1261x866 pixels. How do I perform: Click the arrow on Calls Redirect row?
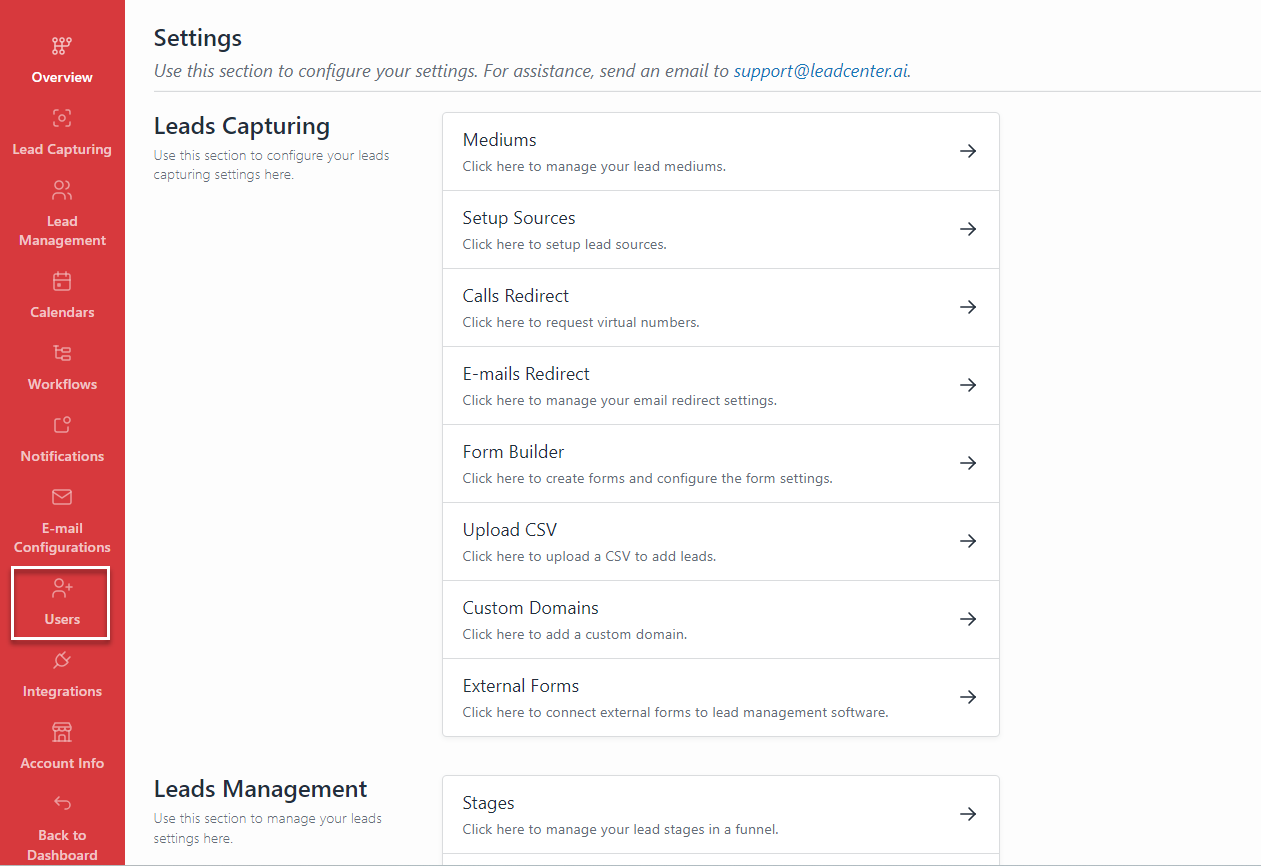point(968,307)
